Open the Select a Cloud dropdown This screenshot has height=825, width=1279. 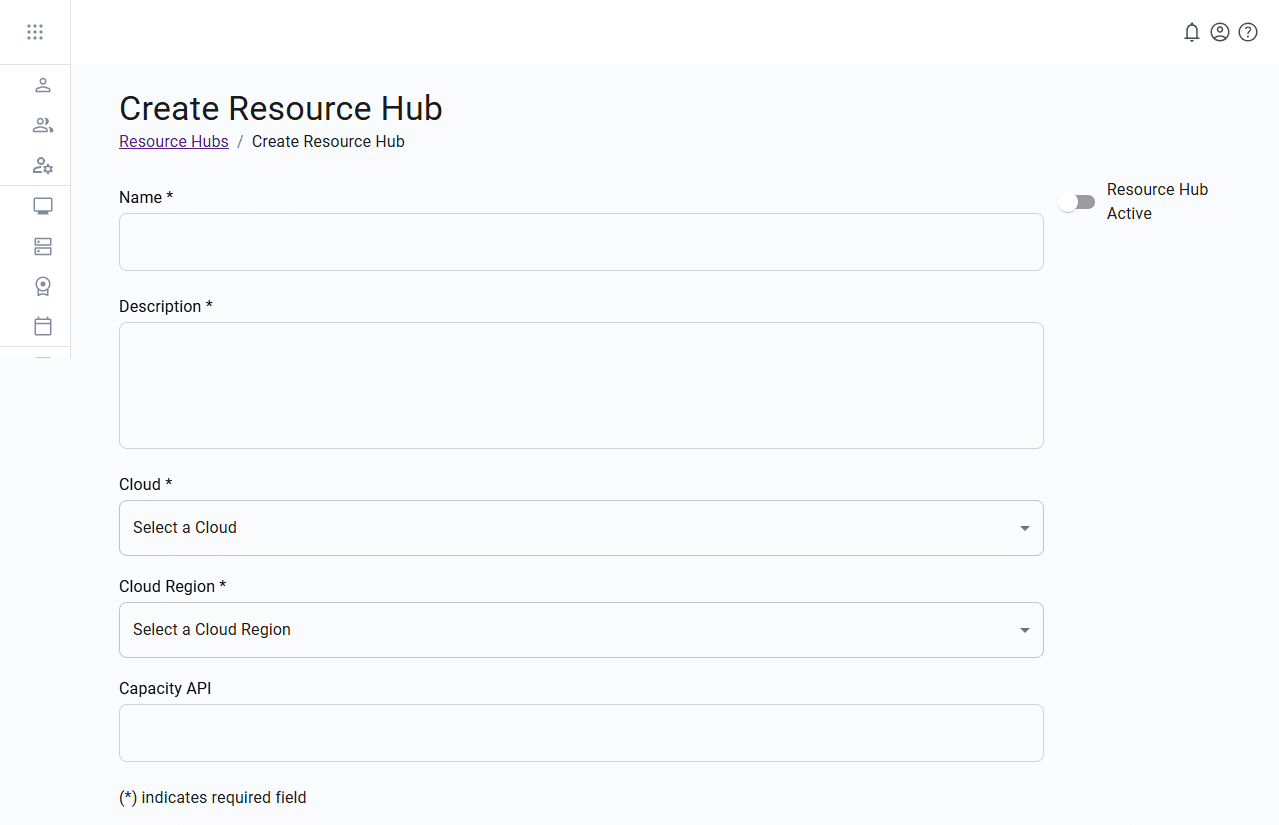(x=581, y=528)
